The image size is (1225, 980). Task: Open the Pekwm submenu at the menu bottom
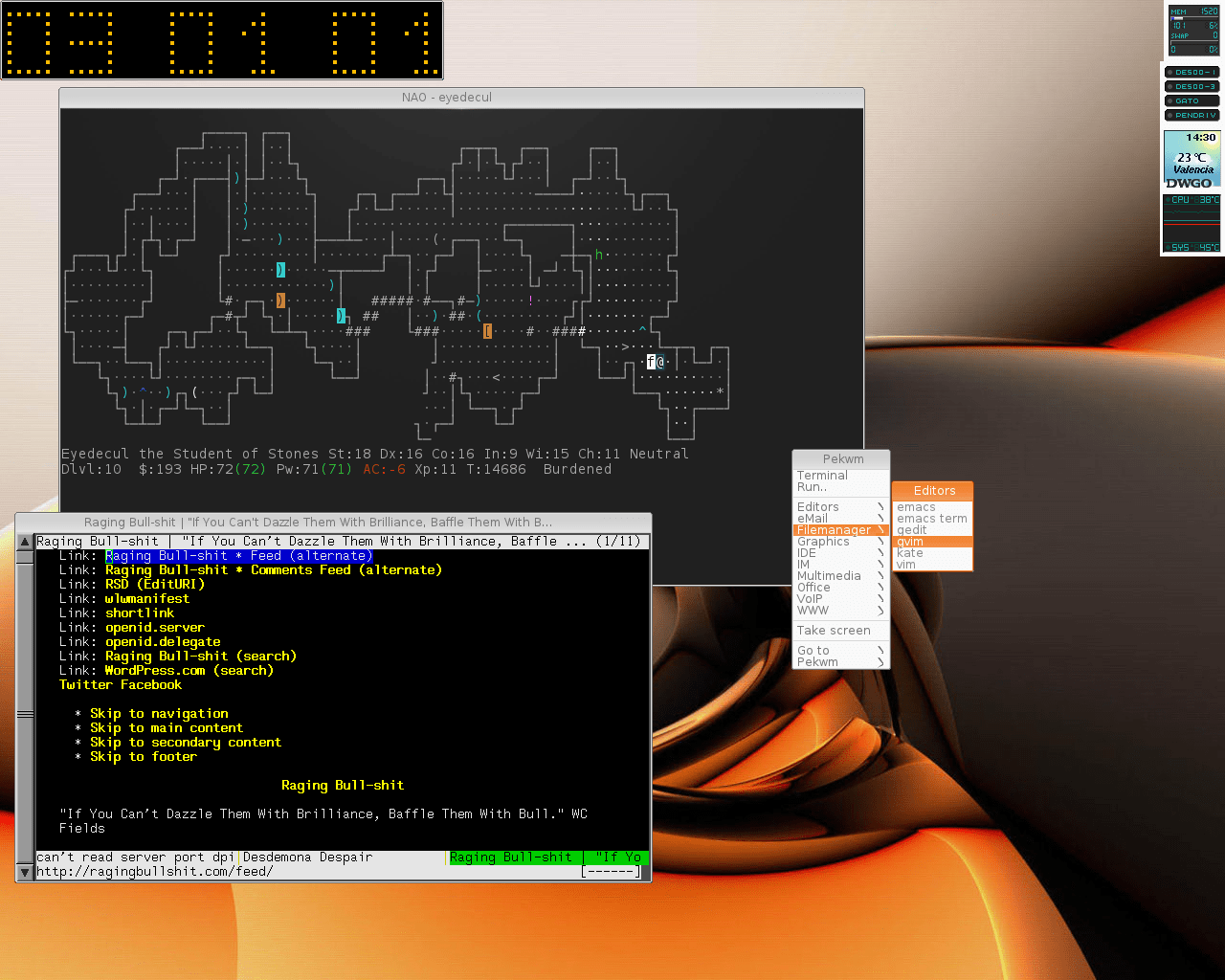(841, 662)
